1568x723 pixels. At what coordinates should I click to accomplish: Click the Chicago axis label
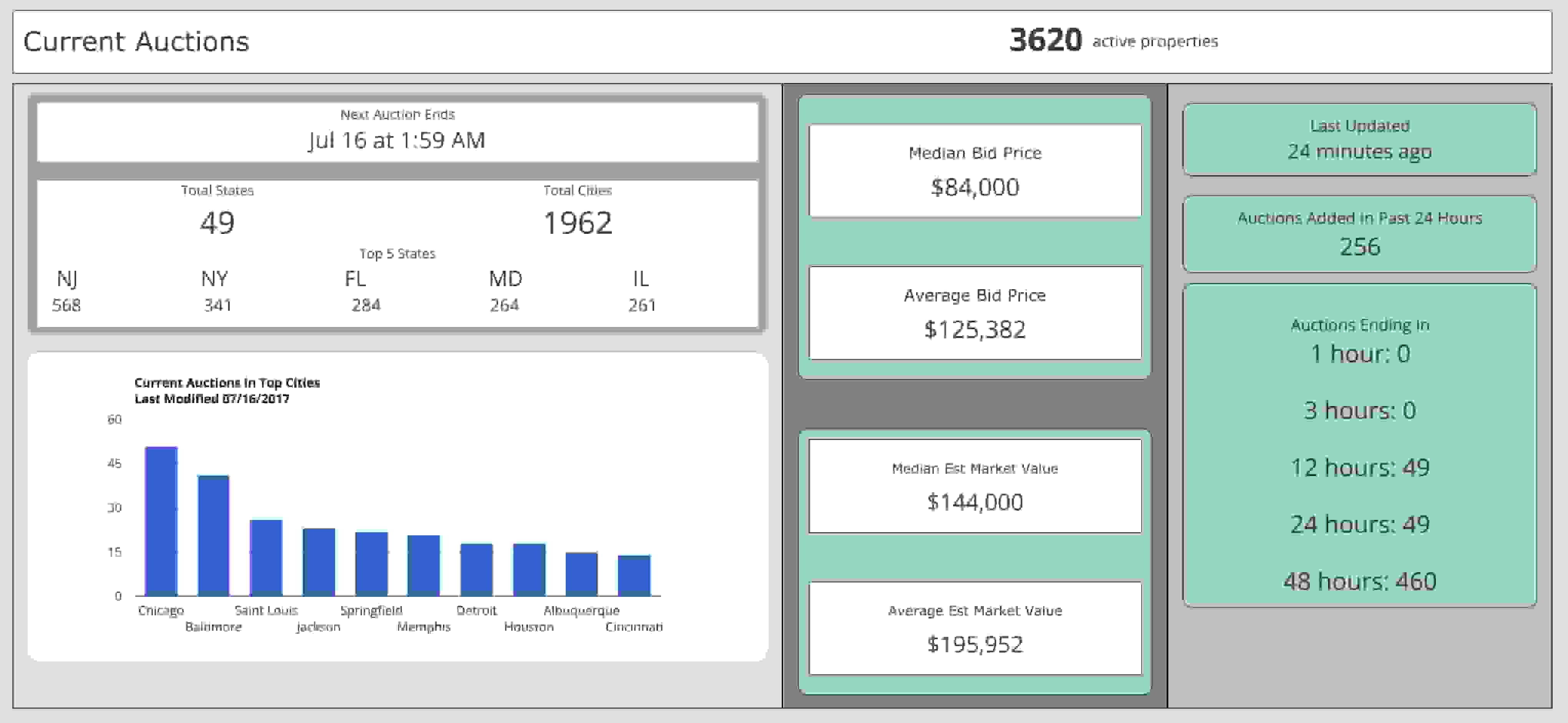tap(161, 610)
